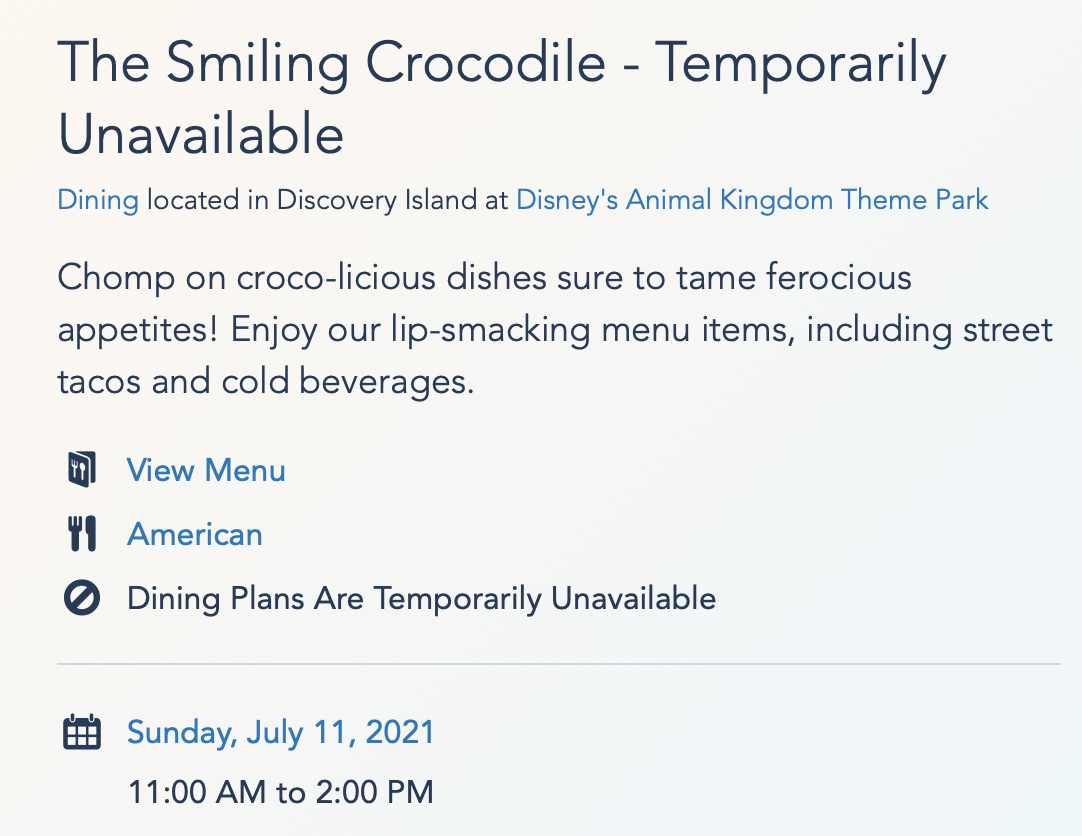Click the word Temporarily in the page title

pyautogui.click(x=800, y=65)
